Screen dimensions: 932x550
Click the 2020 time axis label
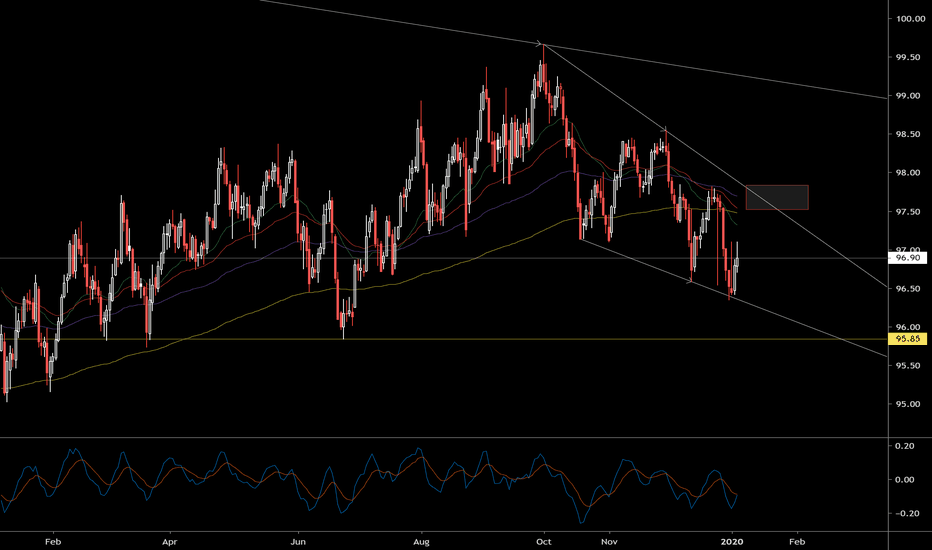732,542
